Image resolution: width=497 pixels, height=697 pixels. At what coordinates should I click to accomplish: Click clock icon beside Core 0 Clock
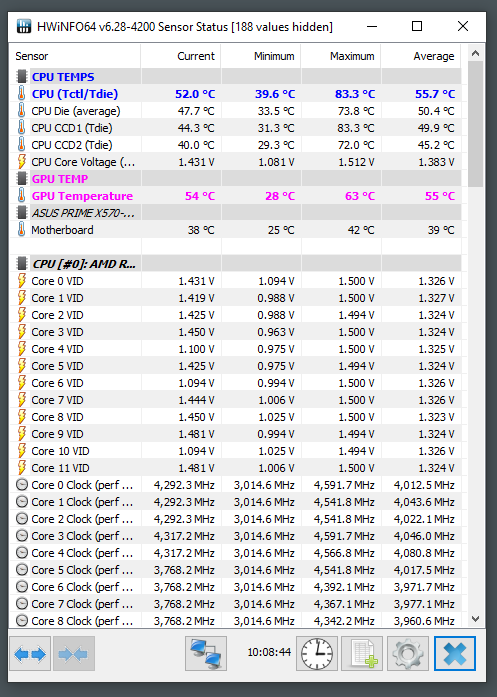(x=21, y=485)
